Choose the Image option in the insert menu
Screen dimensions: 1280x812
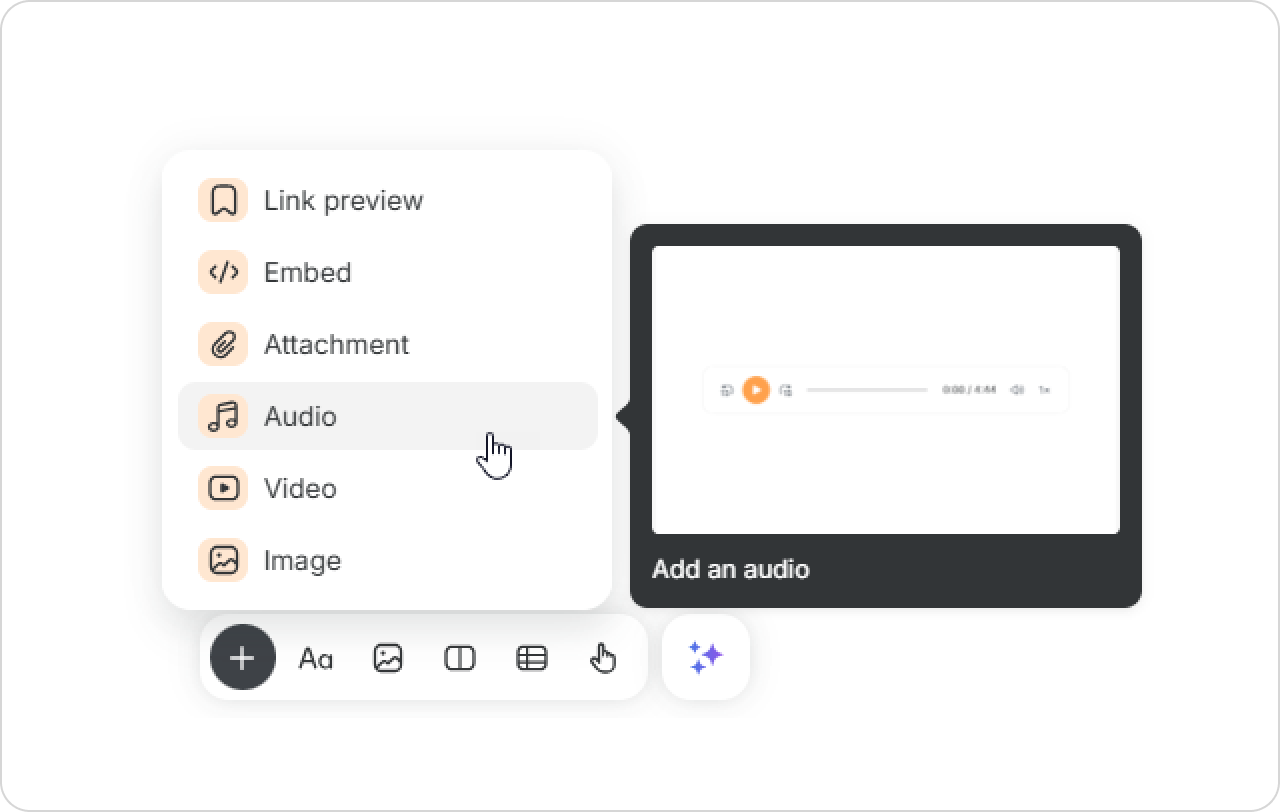tap(302, 560)
